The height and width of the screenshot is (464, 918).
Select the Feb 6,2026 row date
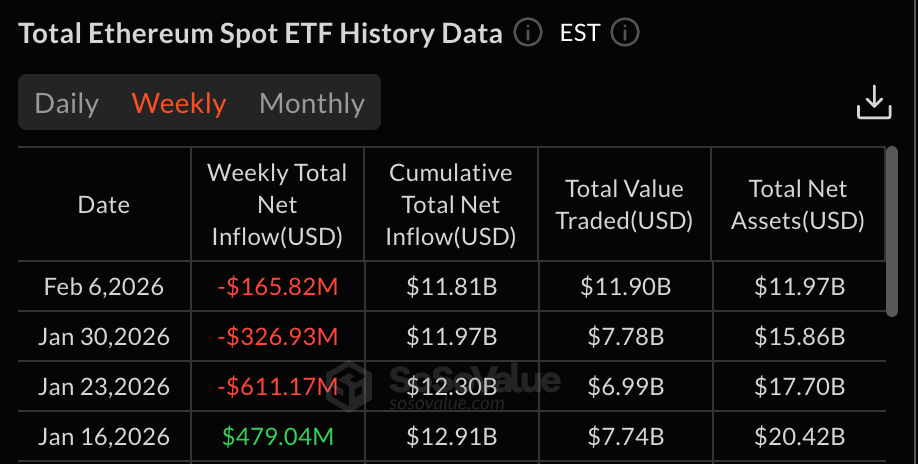(104, 288)
